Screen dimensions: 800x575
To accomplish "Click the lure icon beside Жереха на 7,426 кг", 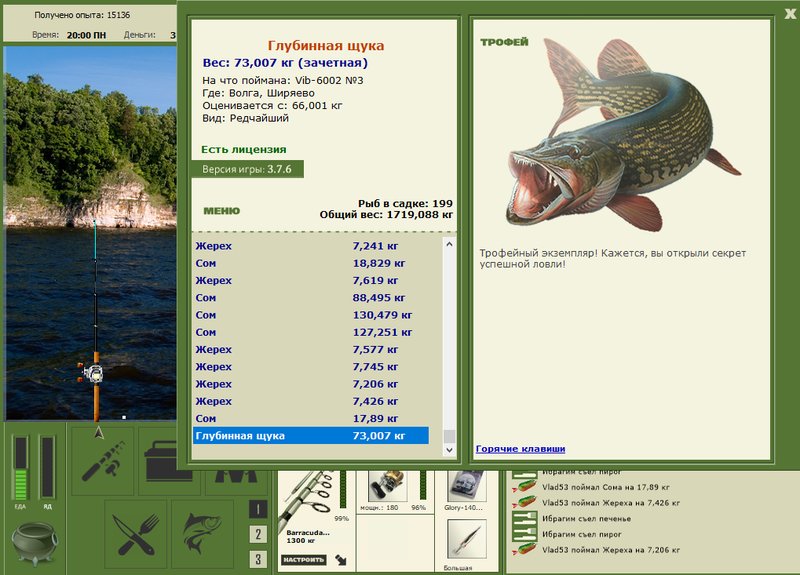I will [x=524, y=503].
